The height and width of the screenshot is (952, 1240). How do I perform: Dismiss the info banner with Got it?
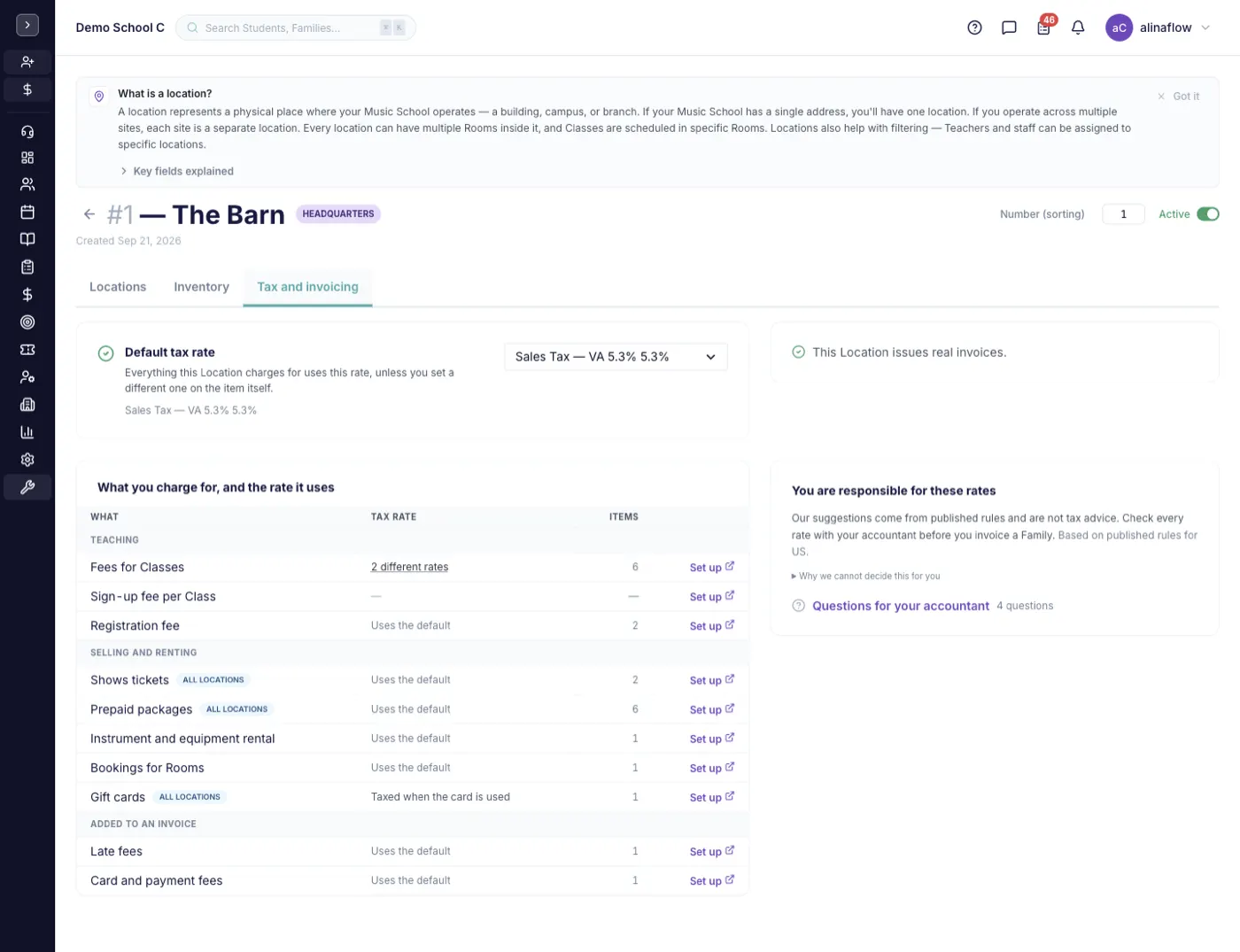coord(1179,97)
